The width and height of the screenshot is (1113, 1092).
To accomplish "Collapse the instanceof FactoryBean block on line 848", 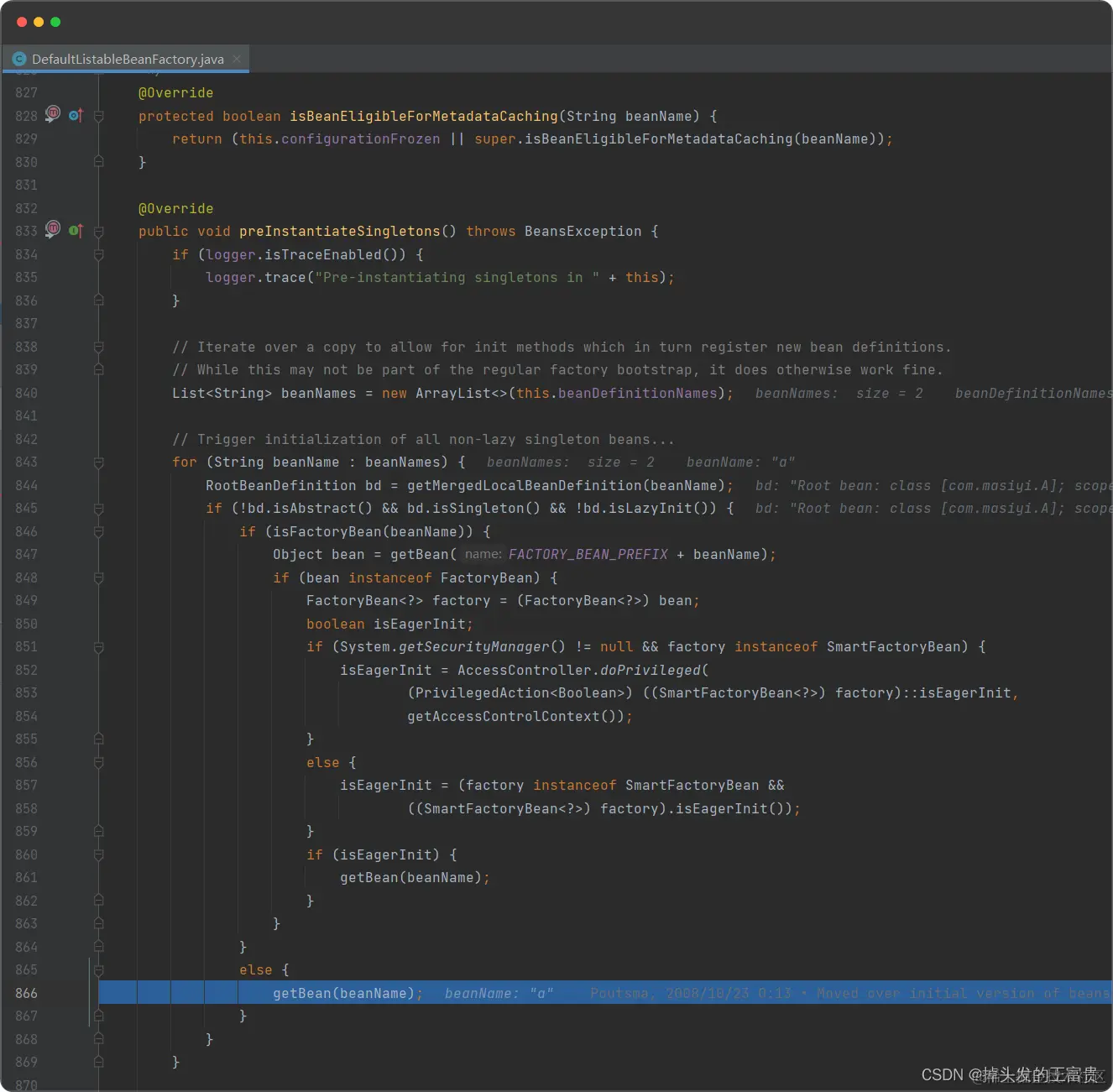I will (x=99, y=577).
